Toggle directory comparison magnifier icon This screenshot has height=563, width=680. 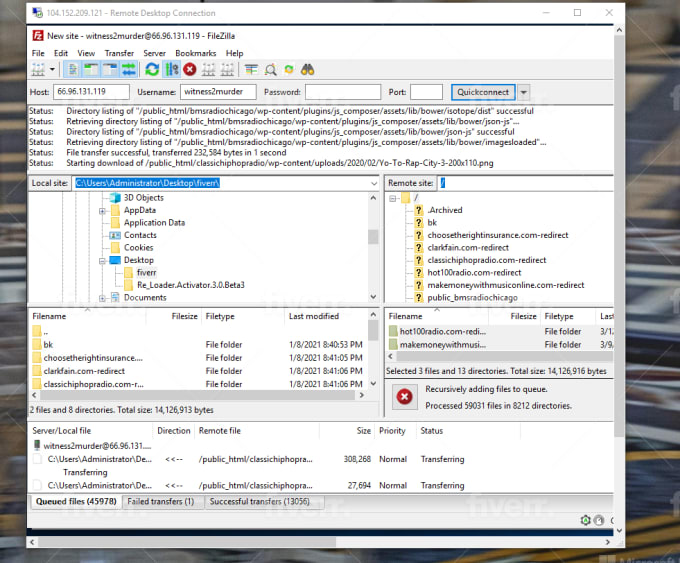(271, 69)
